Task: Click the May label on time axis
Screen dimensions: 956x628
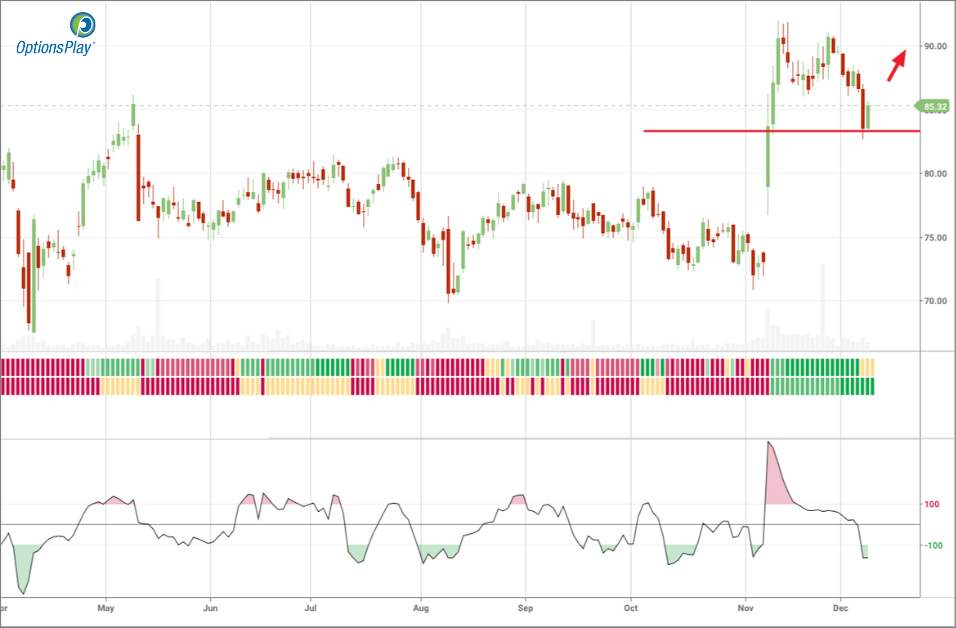Action: (106, 607)
